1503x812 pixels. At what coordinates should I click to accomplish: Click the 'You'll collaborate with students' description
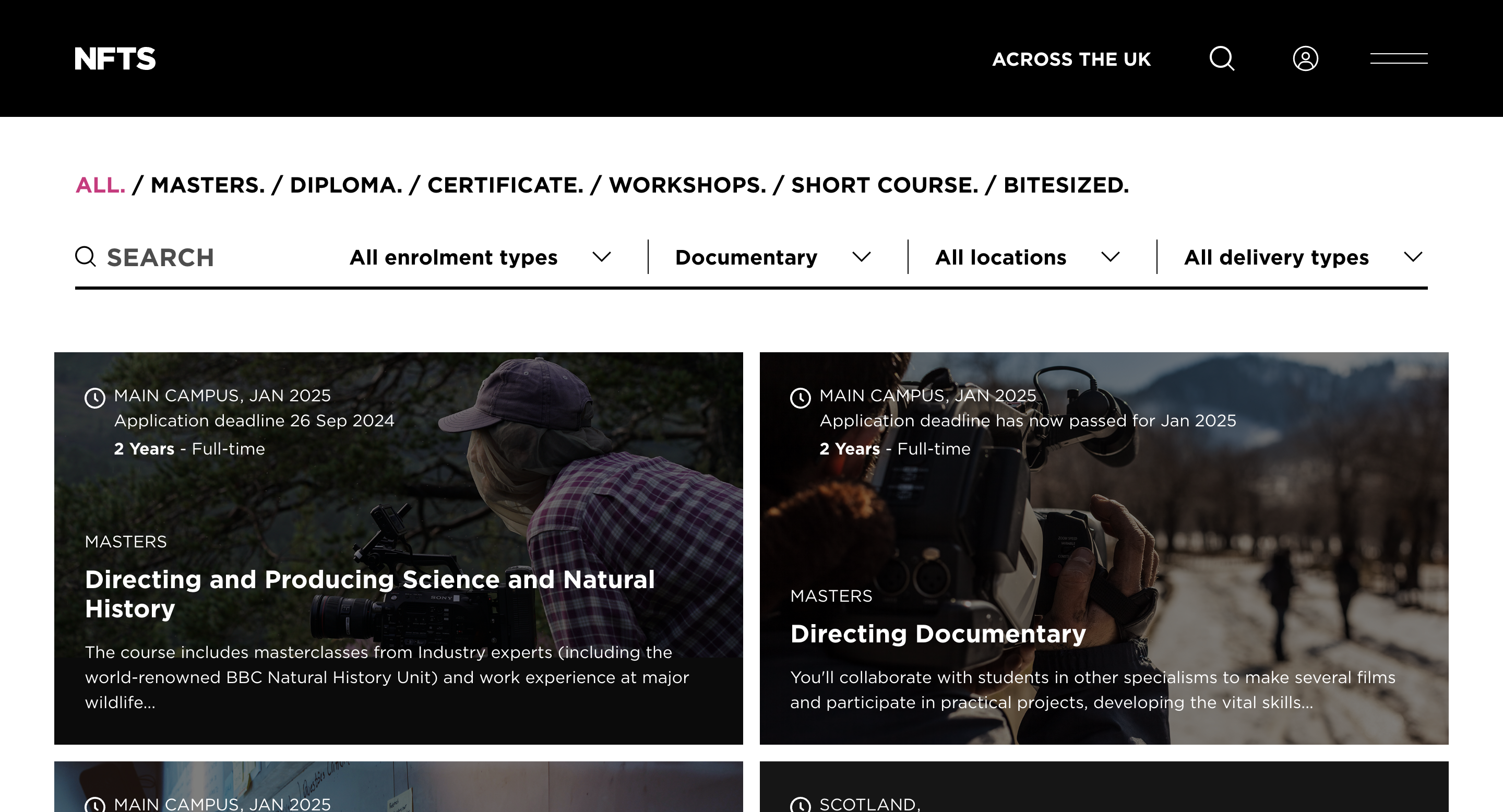pos(1092,689)
